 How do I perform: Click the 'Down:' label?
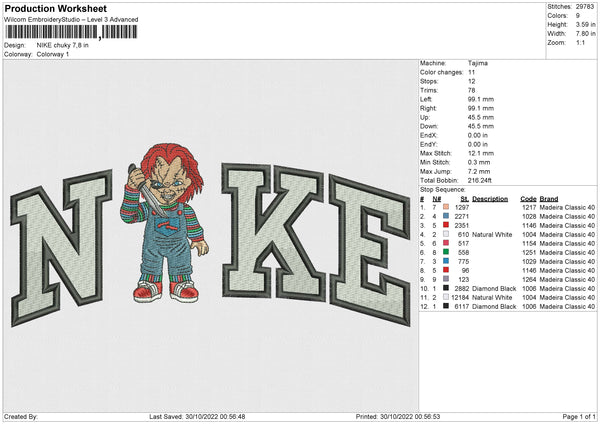click(x=429, y=126)
